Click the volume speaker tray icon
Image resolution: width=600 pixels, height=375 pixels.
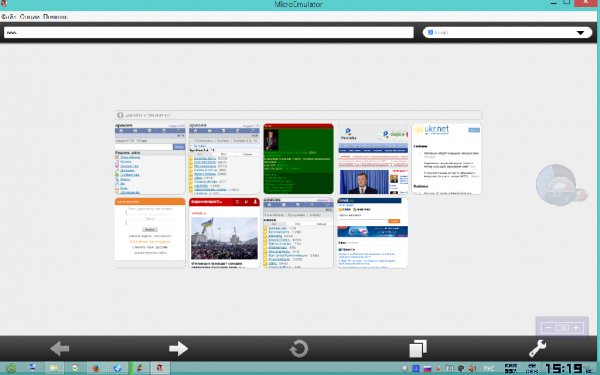472,368
